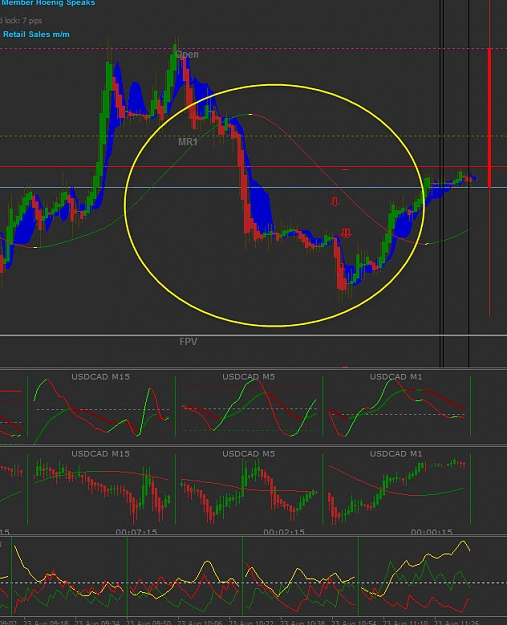
Task: Click the USDCAD M15 oscillator panel title
Action: coord(100,377)
